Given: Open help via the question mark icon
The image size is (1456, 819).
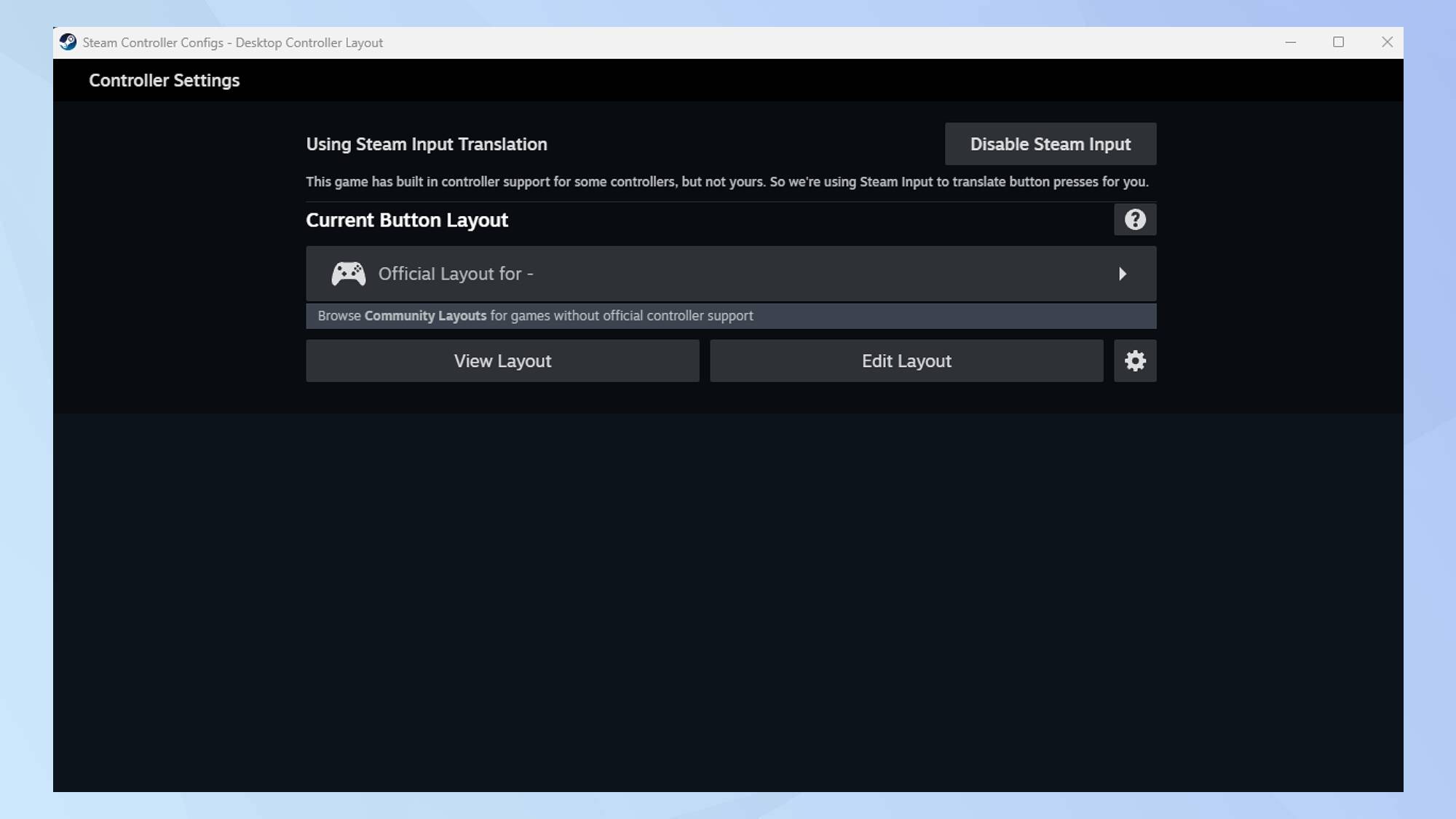Looking at the screenshot, I should (1134, 220).
